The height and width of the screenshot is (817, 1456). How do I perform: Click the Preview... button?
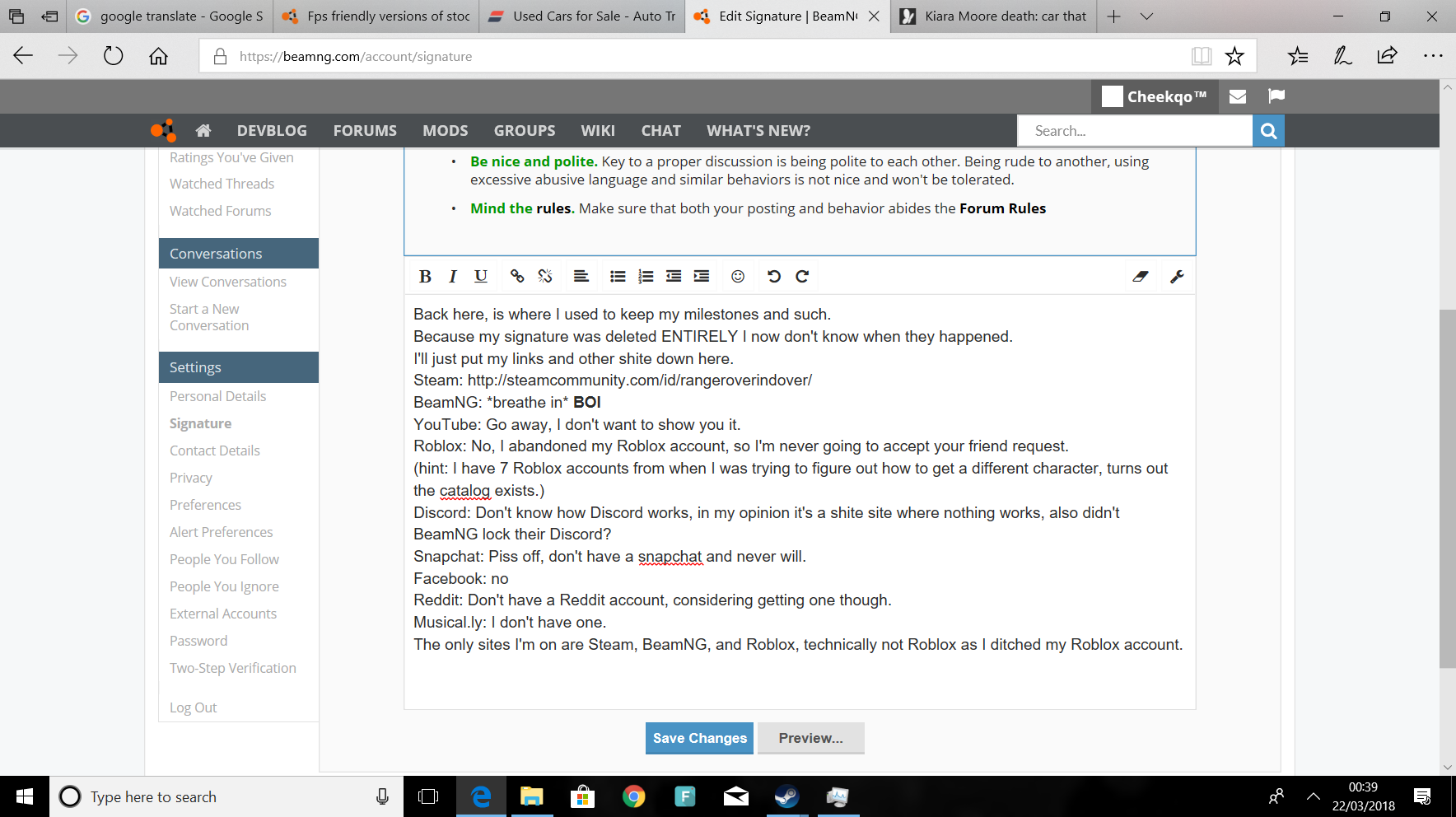click(x=811, y=738)
